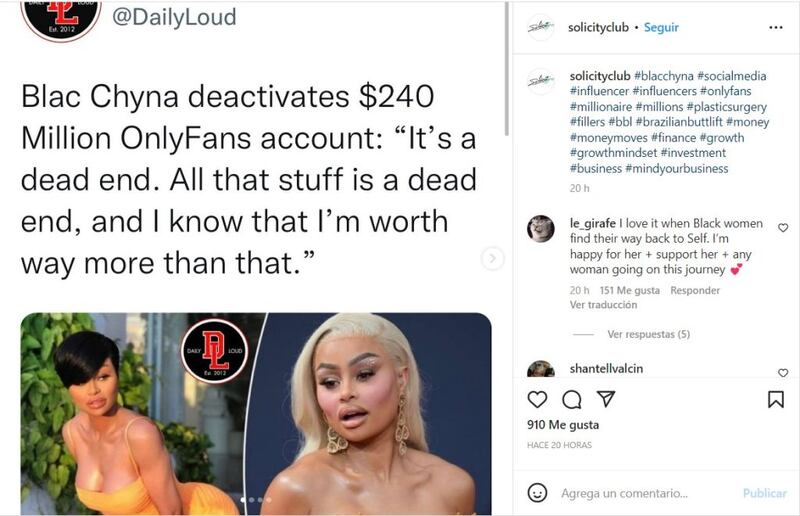Like le_girafe's comment with heart

tap(783, 228)
